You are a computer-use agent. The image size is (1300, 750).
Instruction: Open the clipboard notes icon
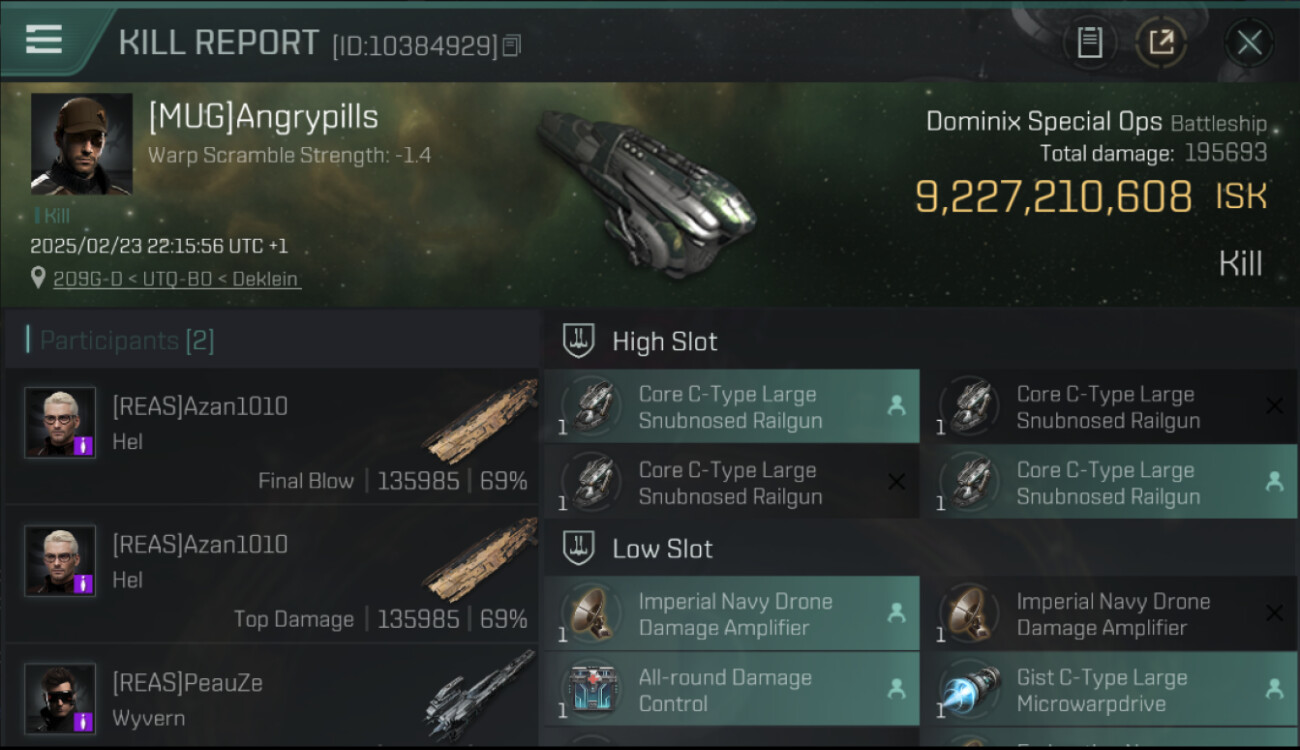click(1089, 43)
